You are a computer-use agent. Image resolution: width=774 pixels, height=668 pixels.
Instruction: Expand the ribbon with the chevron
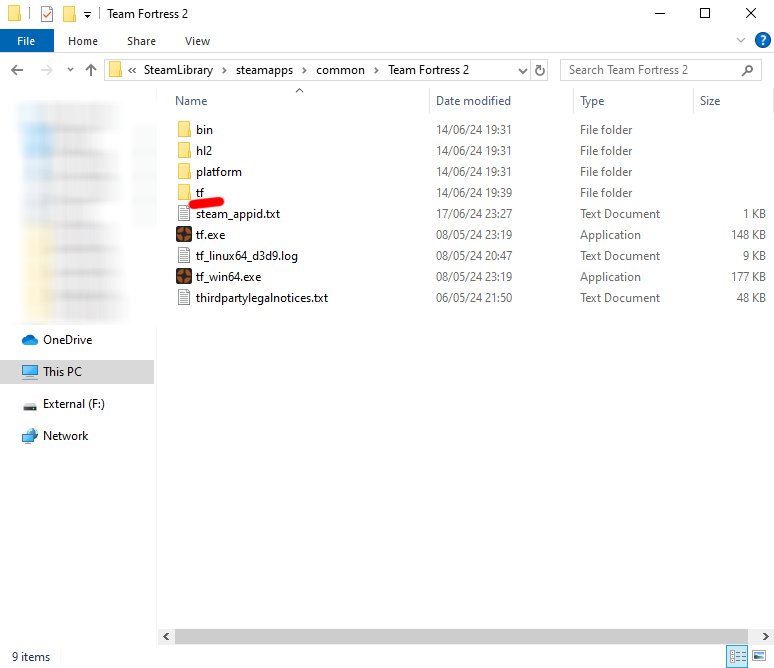(x=740, y=40)
